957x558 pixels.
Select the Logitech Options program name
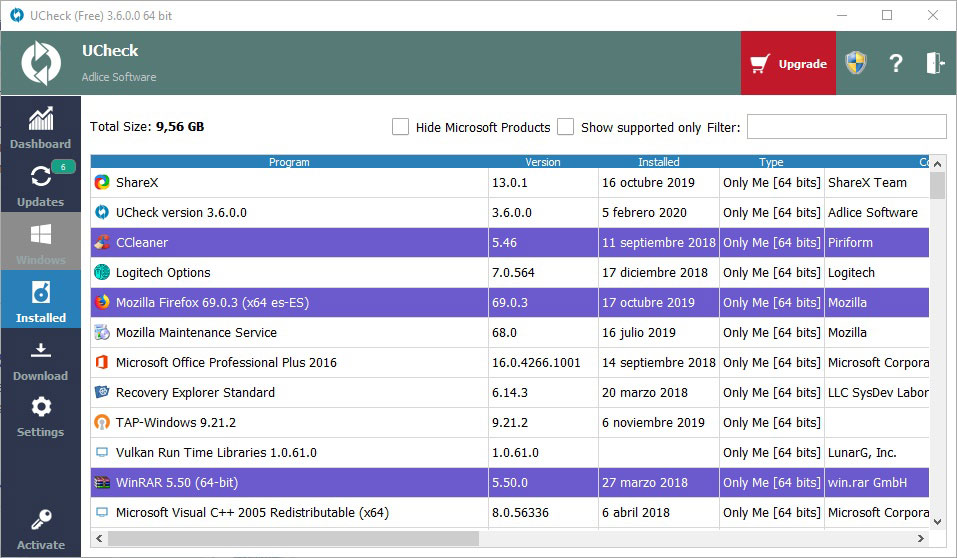[x=163, y=272]
